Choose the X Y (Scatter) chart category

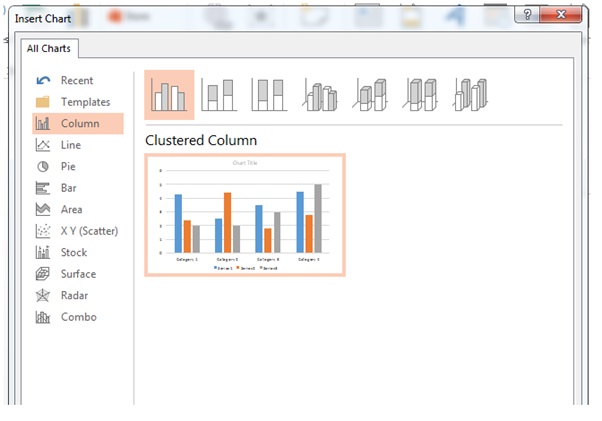(88, 231)
